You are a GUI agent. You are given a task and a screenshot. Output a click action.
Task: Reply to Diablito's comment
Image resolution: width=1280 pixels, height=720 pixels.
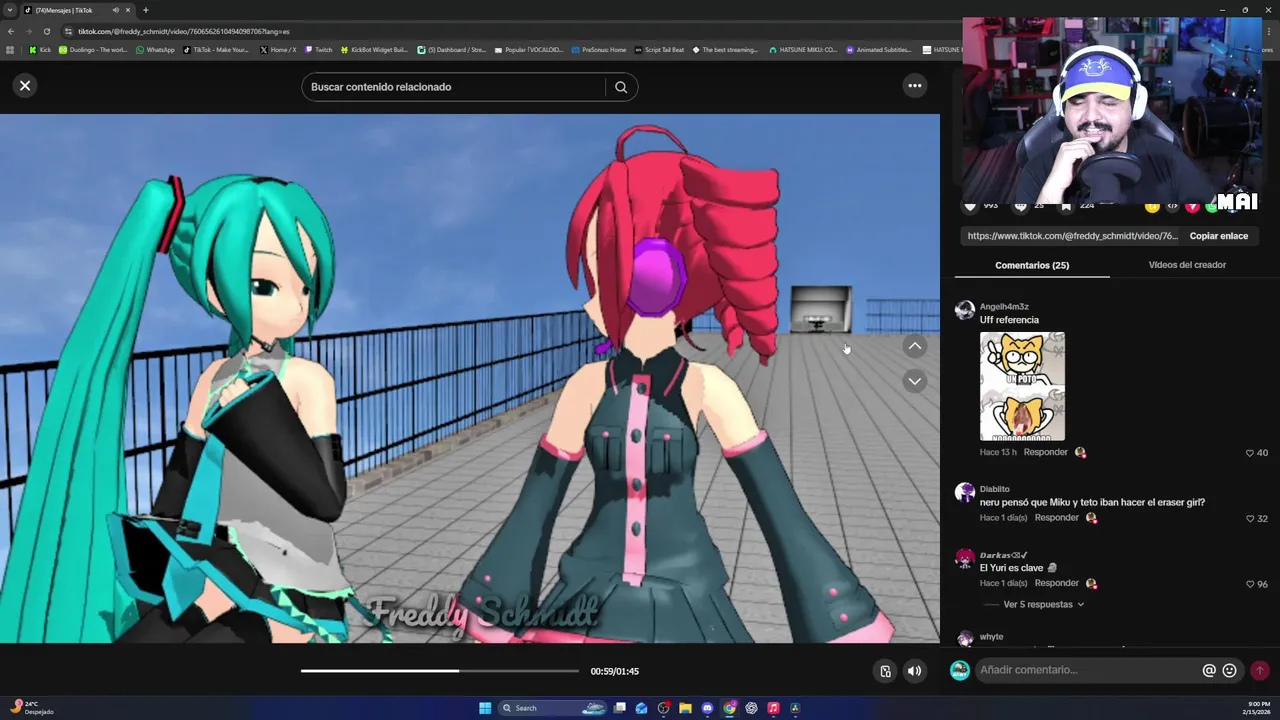point(1057,518)
